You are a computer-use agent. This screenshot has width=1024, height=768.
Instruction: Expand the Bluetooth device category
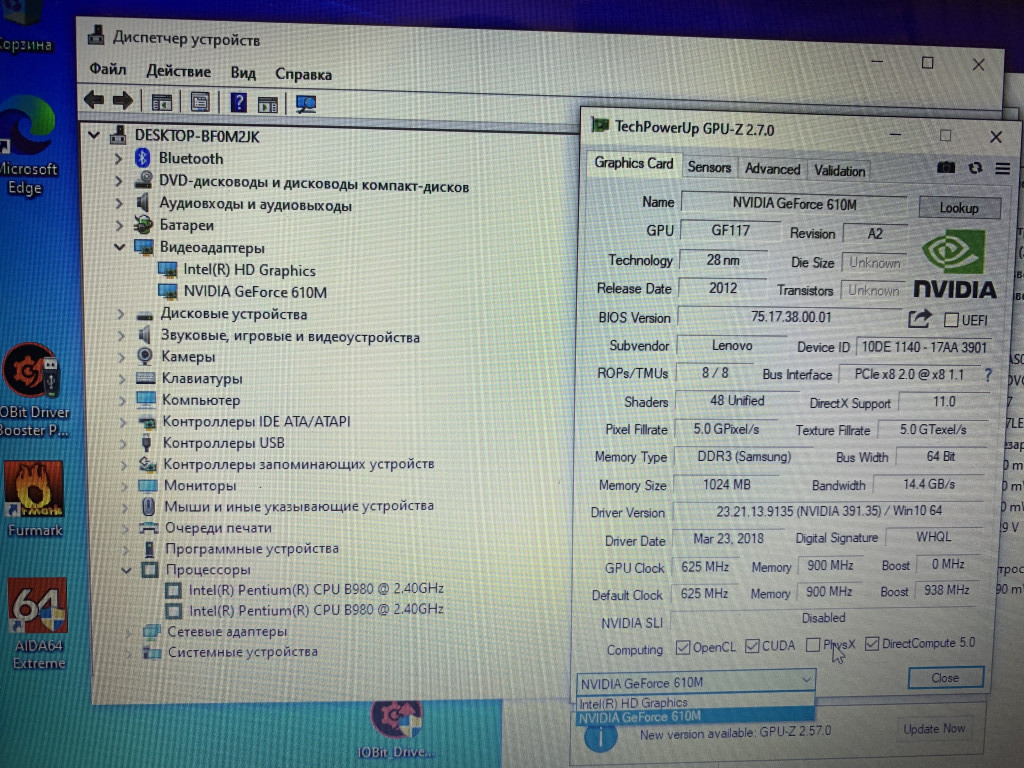(x=119, y=158)
